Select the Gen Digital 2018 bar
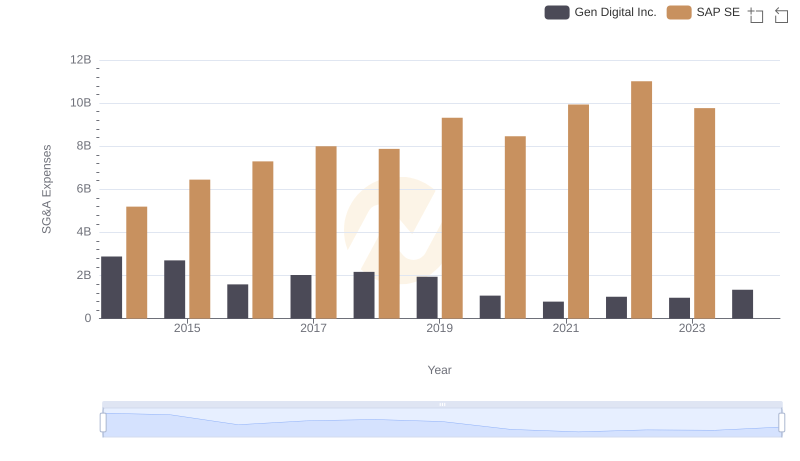The width and height of the screenshot is (800, 461). click(x=364, y=295)
